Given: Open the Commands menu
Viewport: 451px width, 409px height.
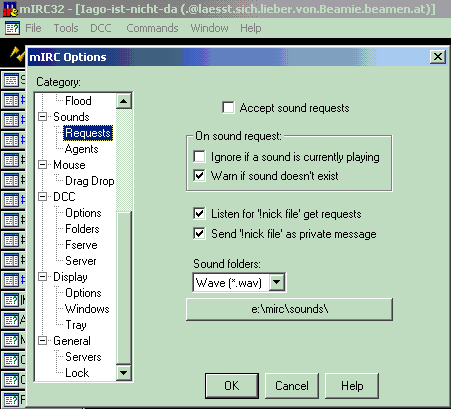Looking at the screenshot, I should coord(152,28).
